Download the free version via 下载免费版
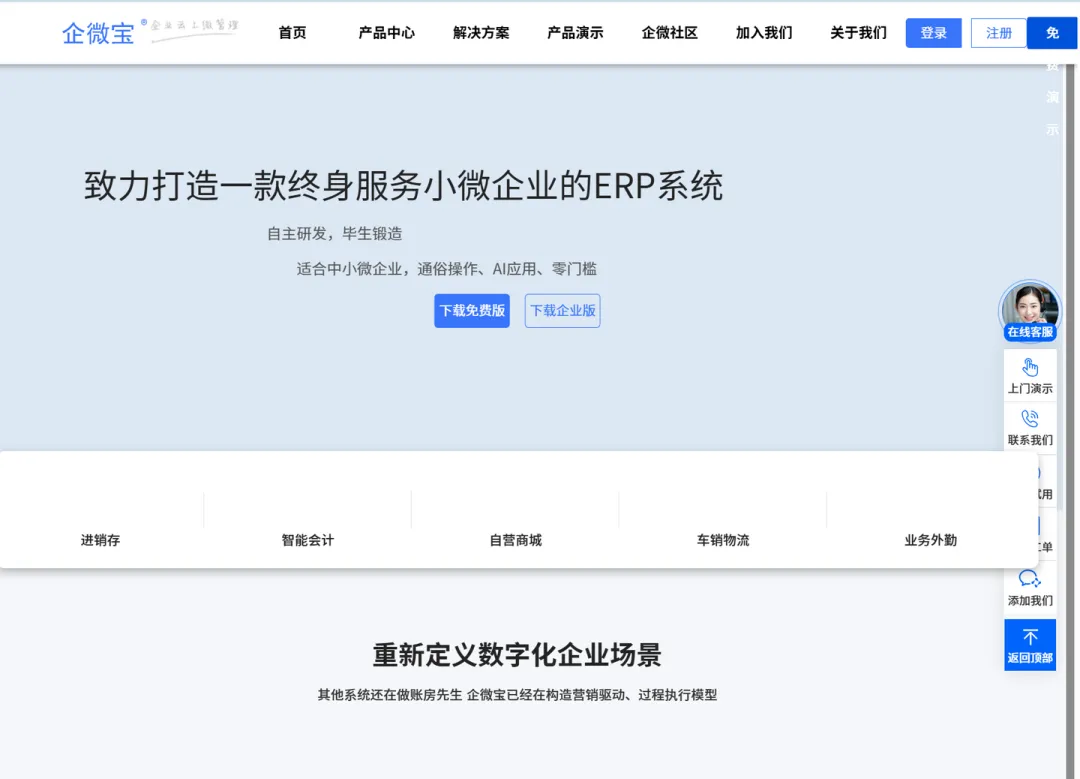 pos(472,311)
